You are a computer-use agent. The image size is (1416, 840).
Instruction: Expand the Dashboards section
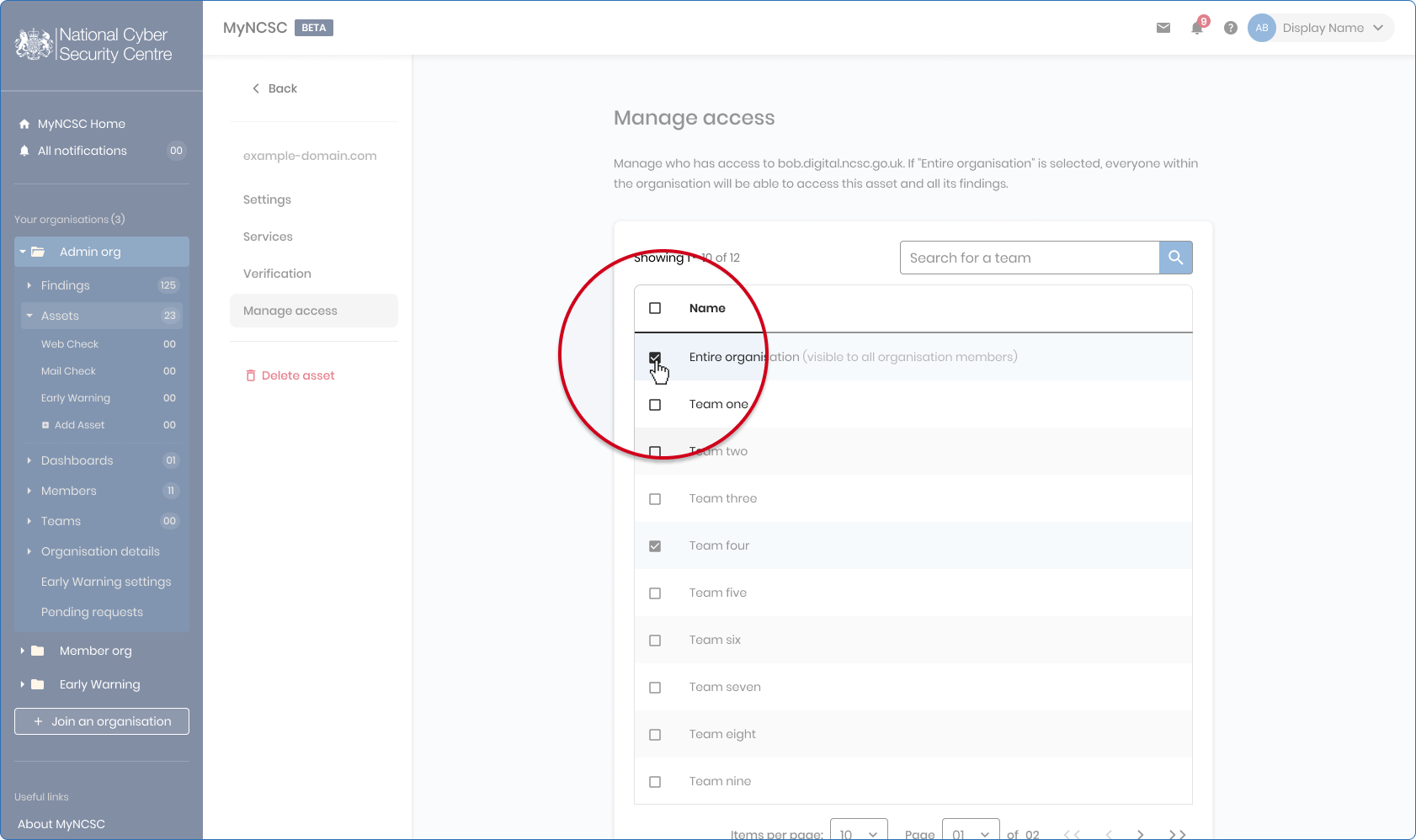coord(29,460)
